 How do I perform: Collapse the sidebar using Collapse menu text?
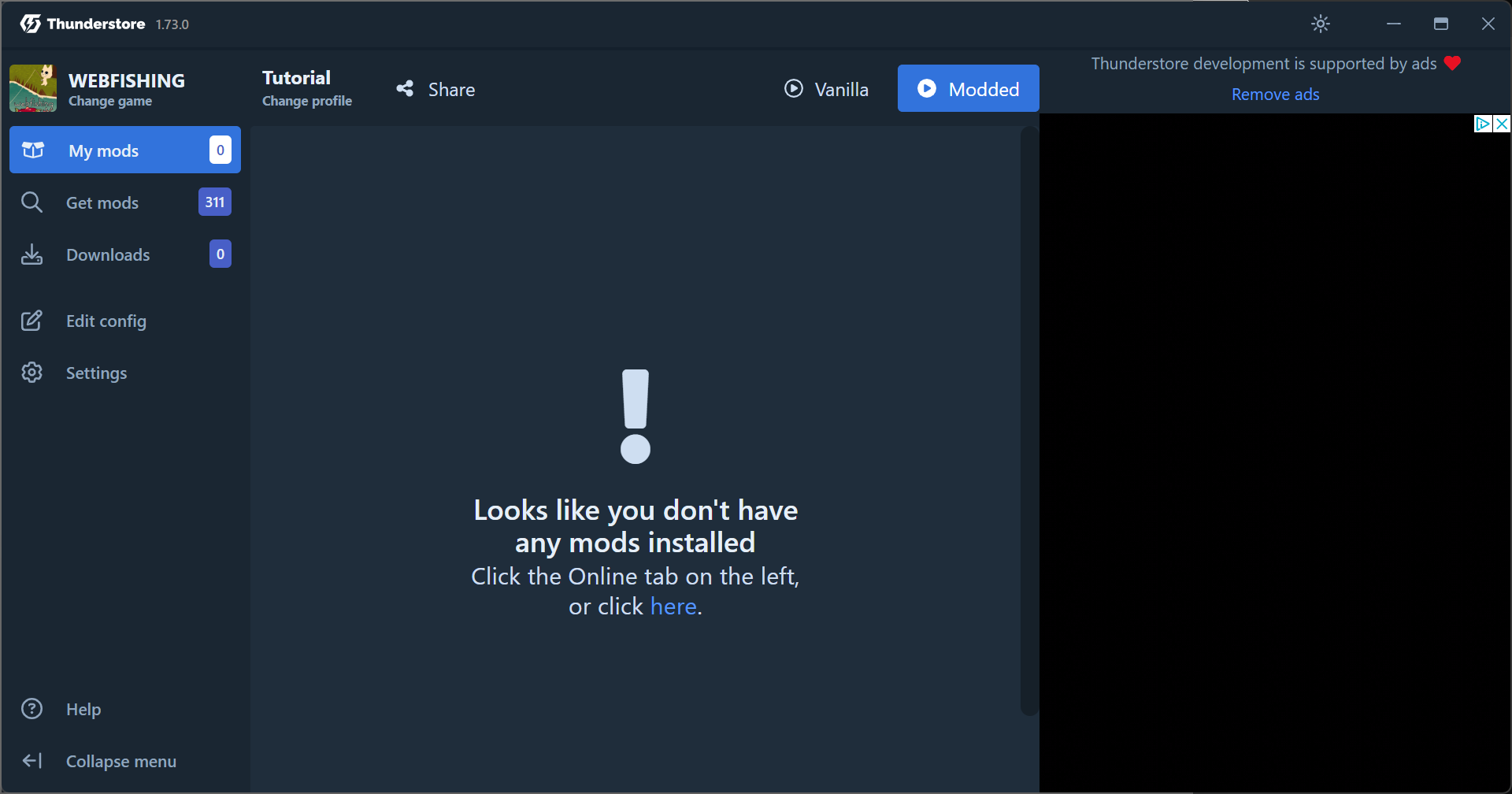[x=121, y=762]
